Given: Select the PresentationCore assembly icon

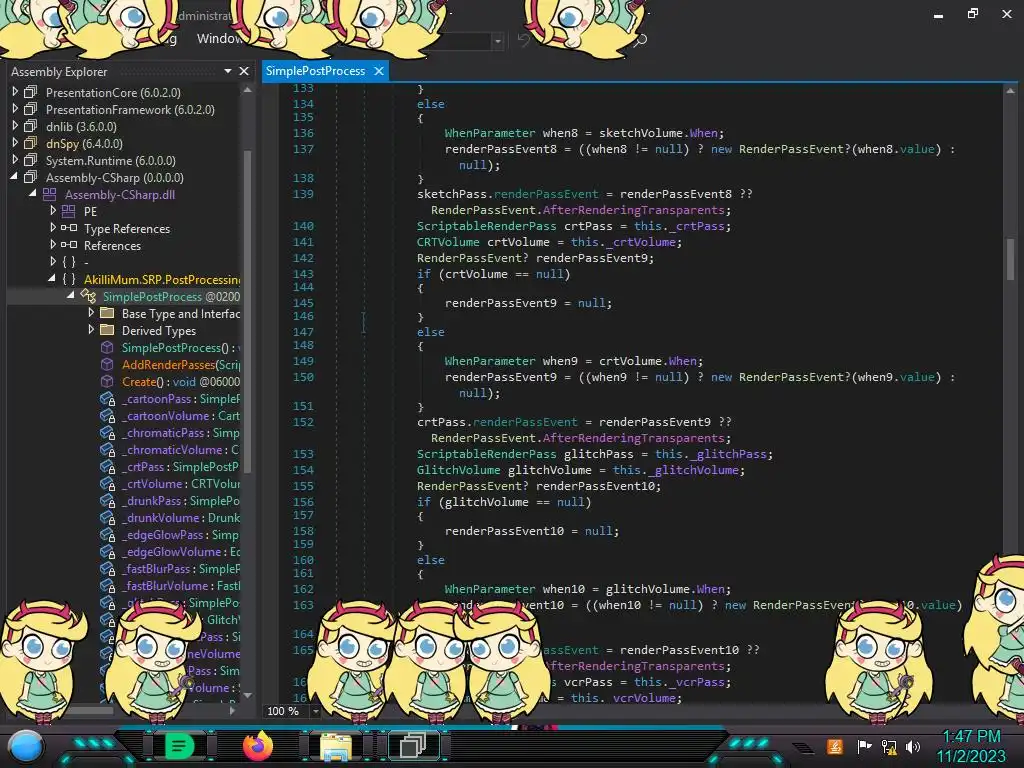Looking at the screenshot, I should coord(31,92).
